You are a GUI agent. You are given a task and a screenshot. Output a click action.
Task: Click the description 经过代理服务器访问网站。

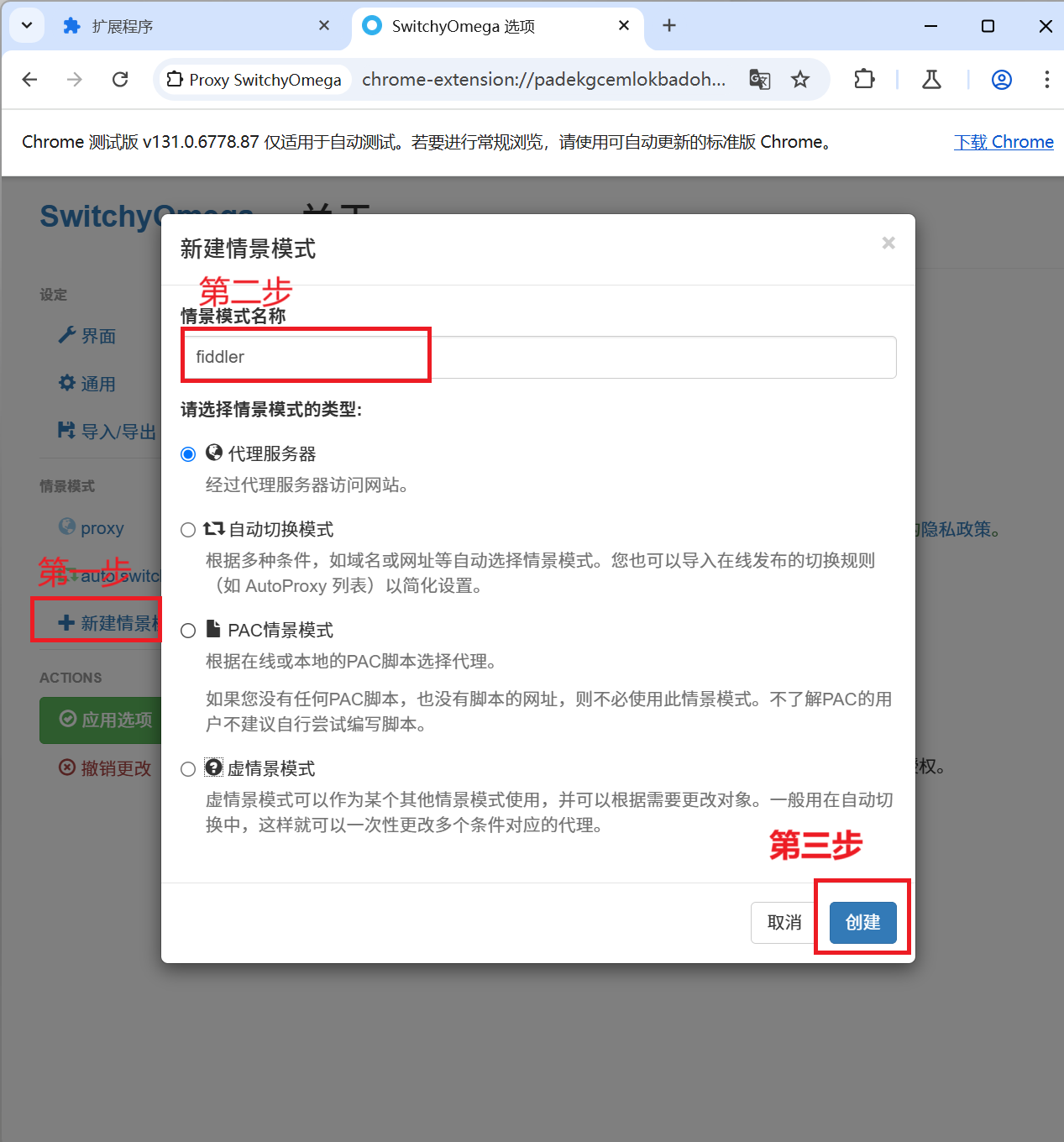coord(307,485)
